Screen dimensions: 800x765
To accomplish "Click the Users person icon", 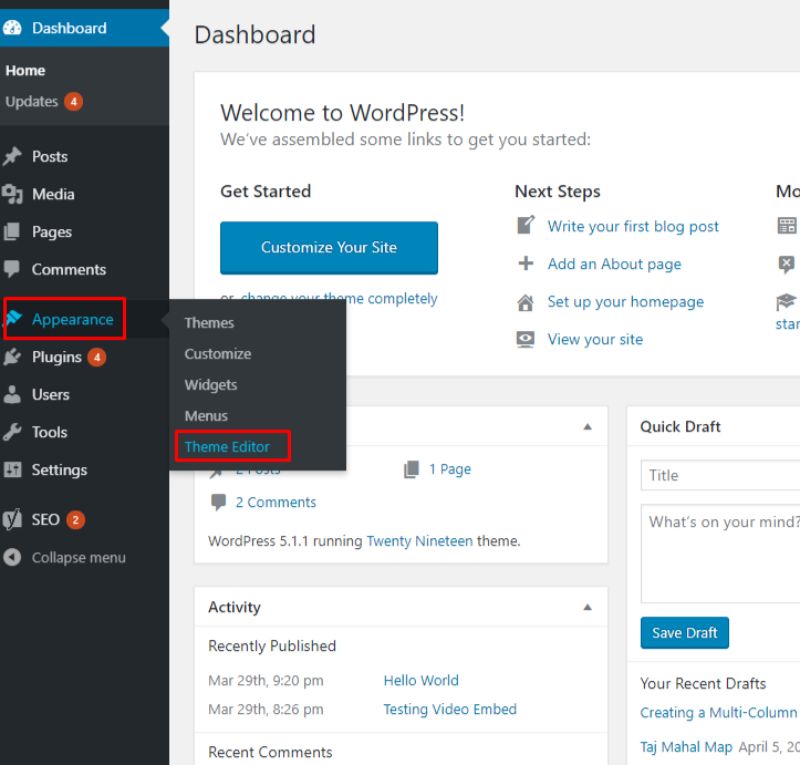I will (x=12, y=395).
